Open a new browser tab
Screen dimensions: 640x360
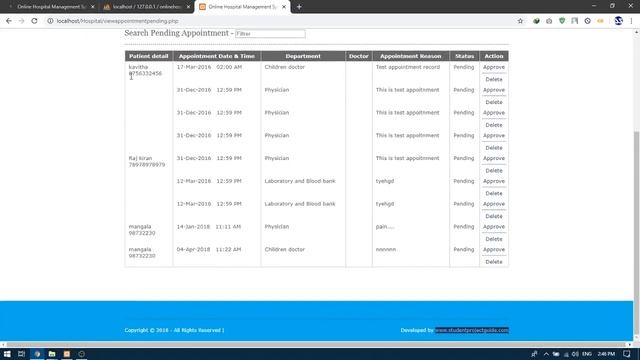(x=299, y=7)
